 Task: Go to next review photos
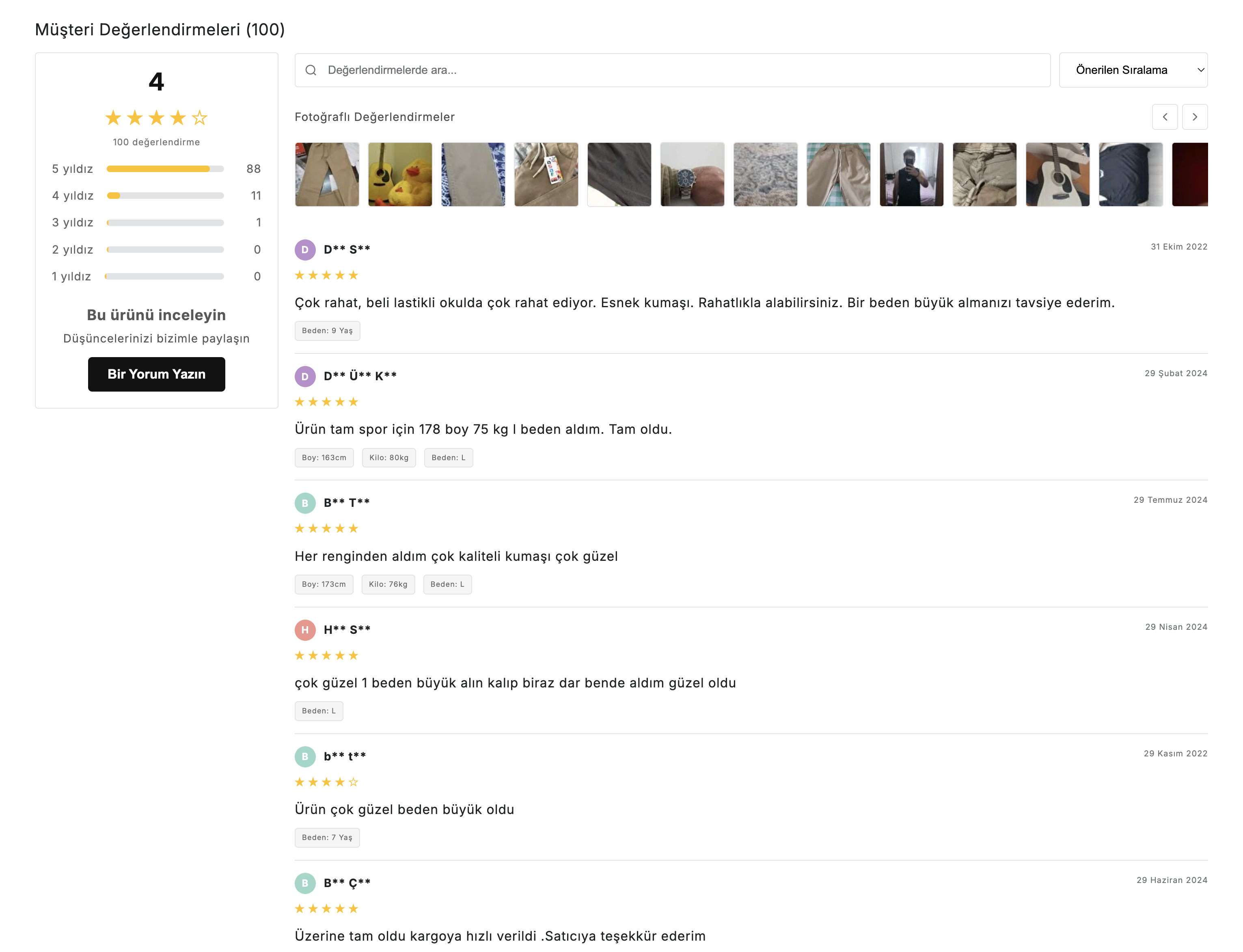tap(1194, 117)
